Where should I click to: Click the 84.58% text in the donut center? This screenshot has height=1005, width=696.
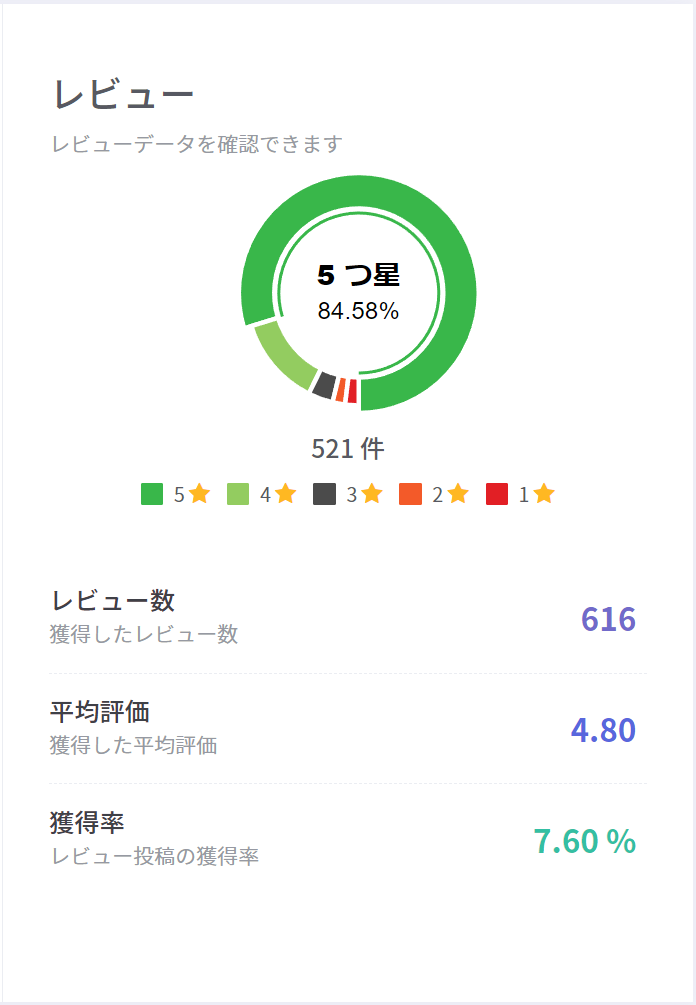(x=358, y=311)
